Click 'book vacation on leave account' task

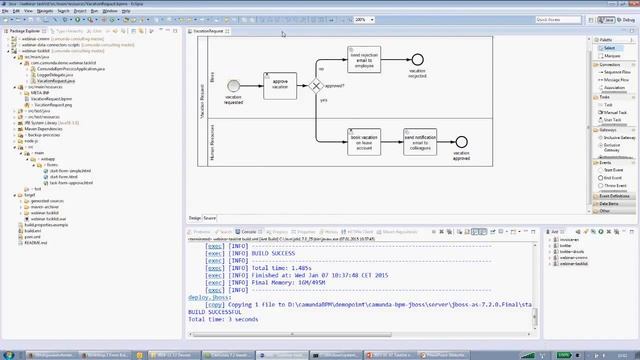click(x=364, y=142)
